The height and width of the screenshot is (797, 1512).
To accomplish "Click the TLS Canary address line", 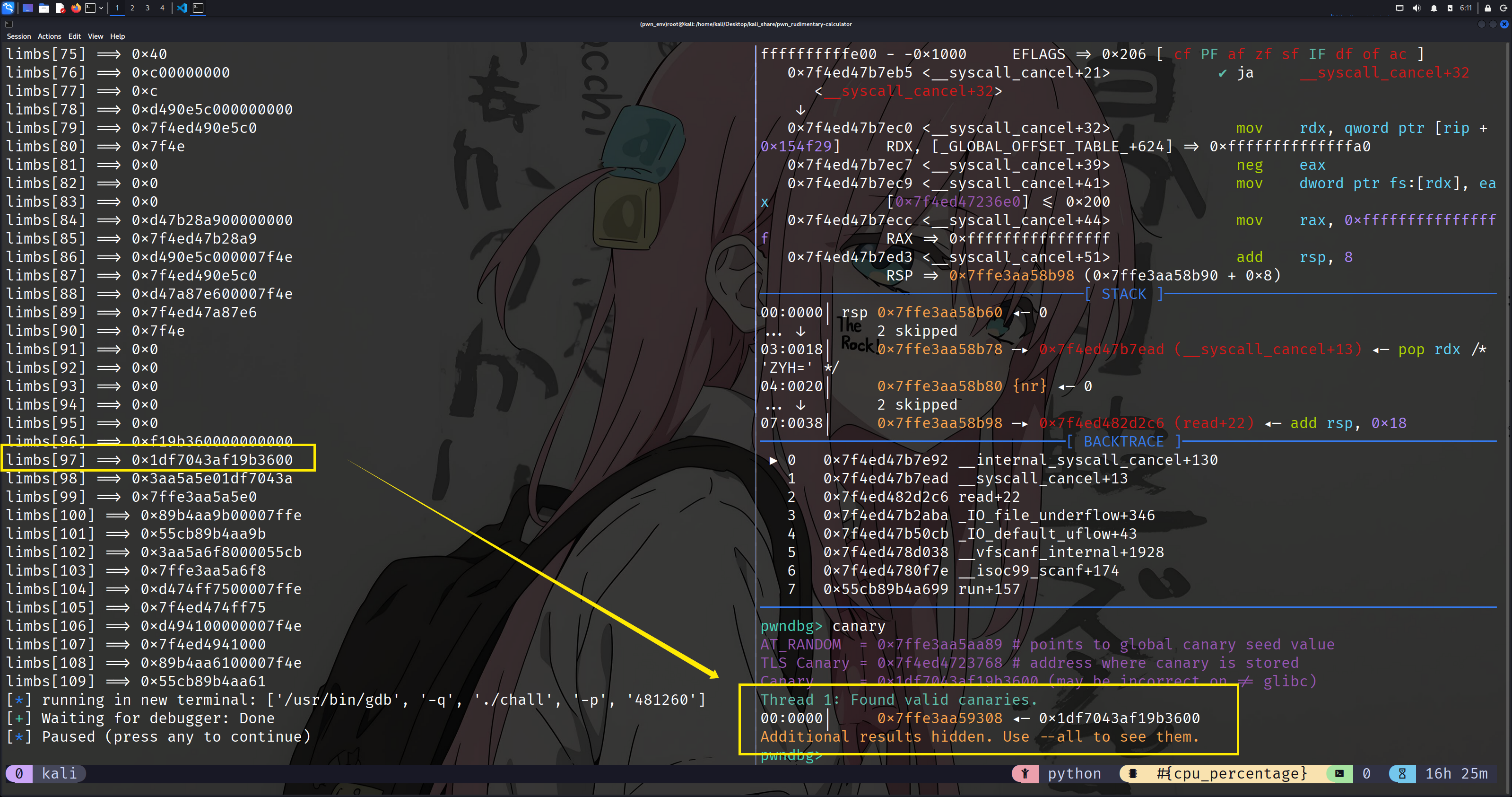I will click(1030, 663).
